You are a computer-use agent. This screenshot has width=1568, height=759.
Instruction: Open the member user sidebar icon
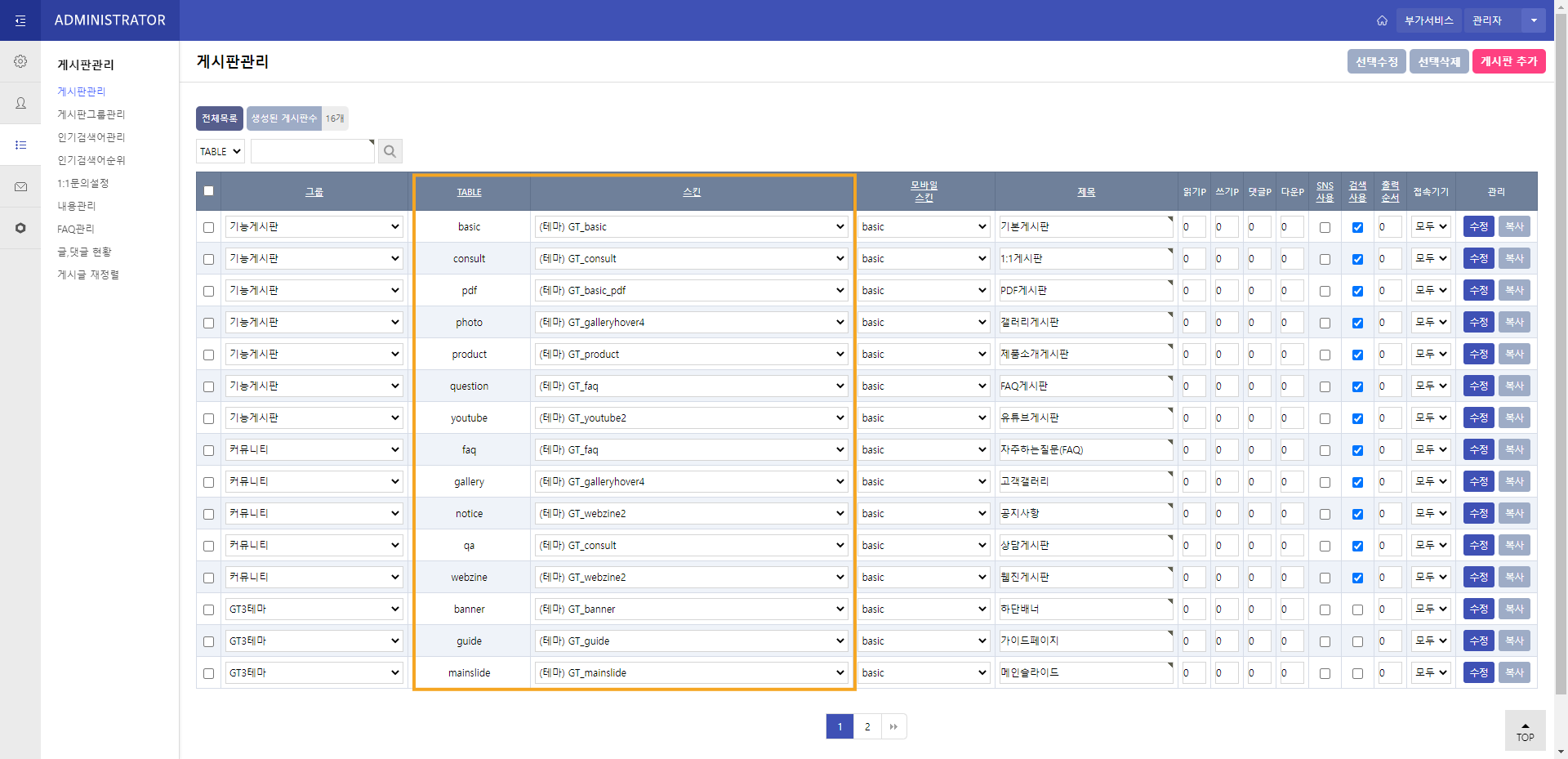point(20,103)
